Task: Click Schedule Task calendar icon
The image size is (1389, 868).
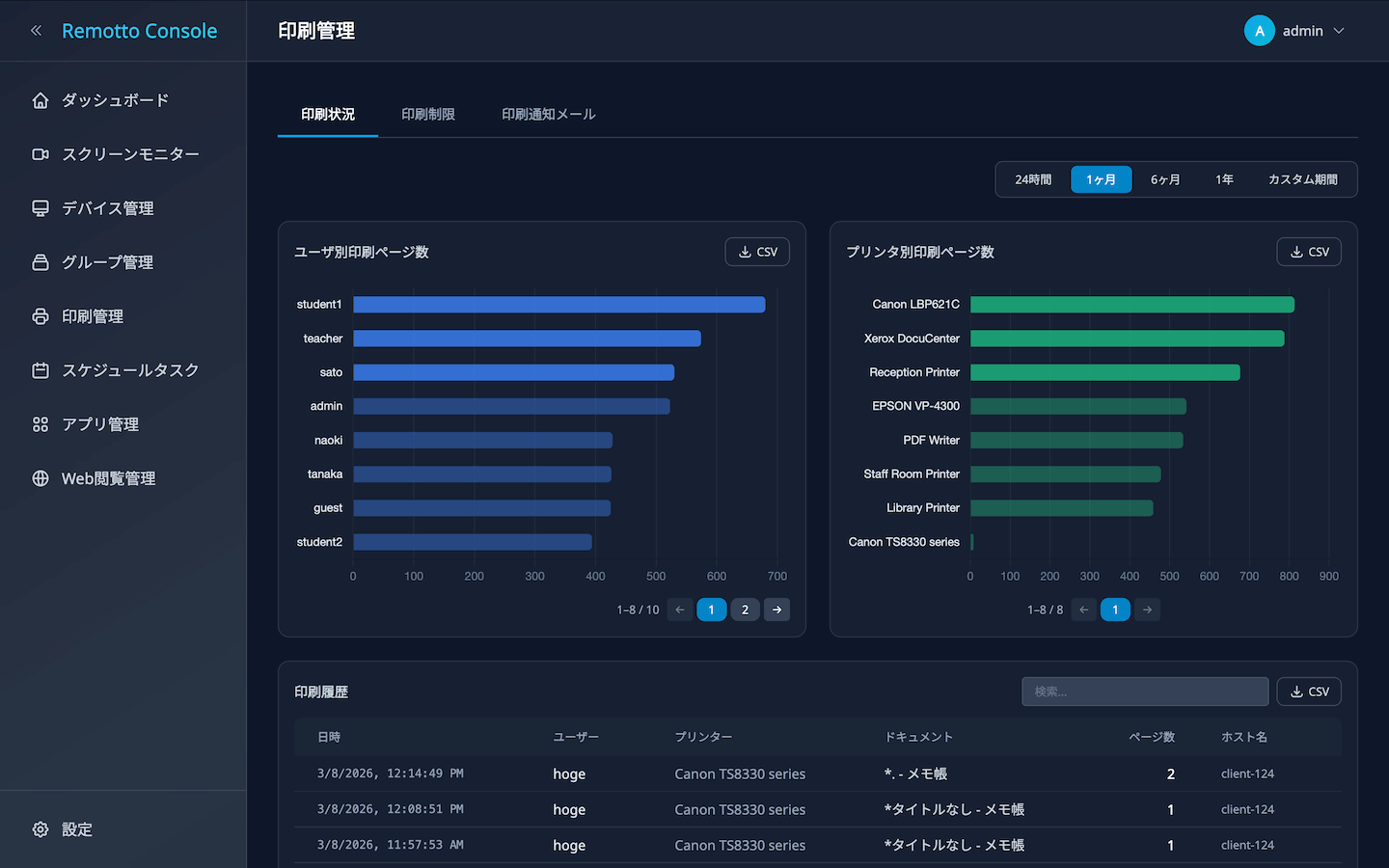Action: tap(41, 370)
